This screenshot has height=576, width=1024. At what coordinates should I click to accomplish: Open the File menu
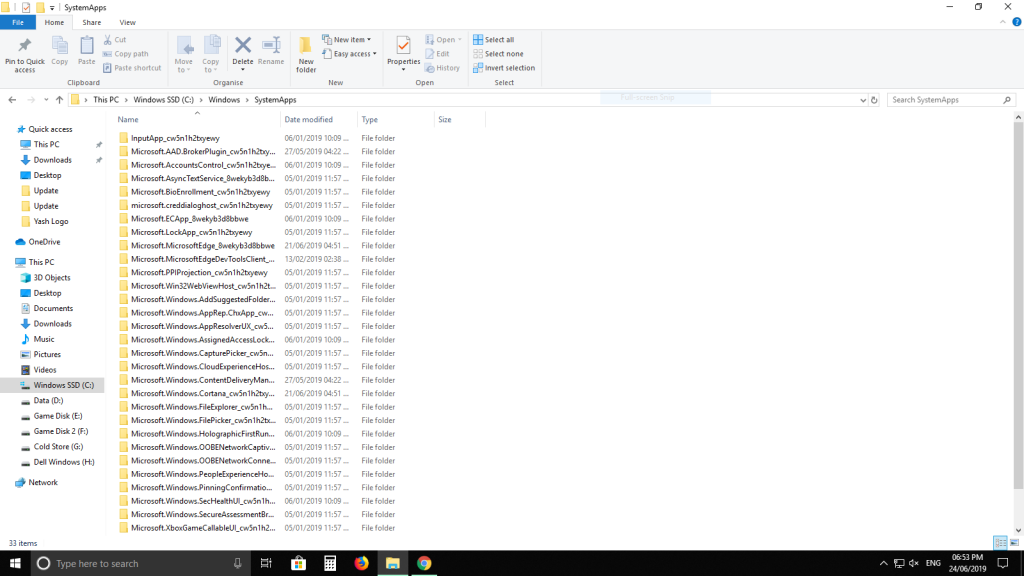(x=18, y=21)
